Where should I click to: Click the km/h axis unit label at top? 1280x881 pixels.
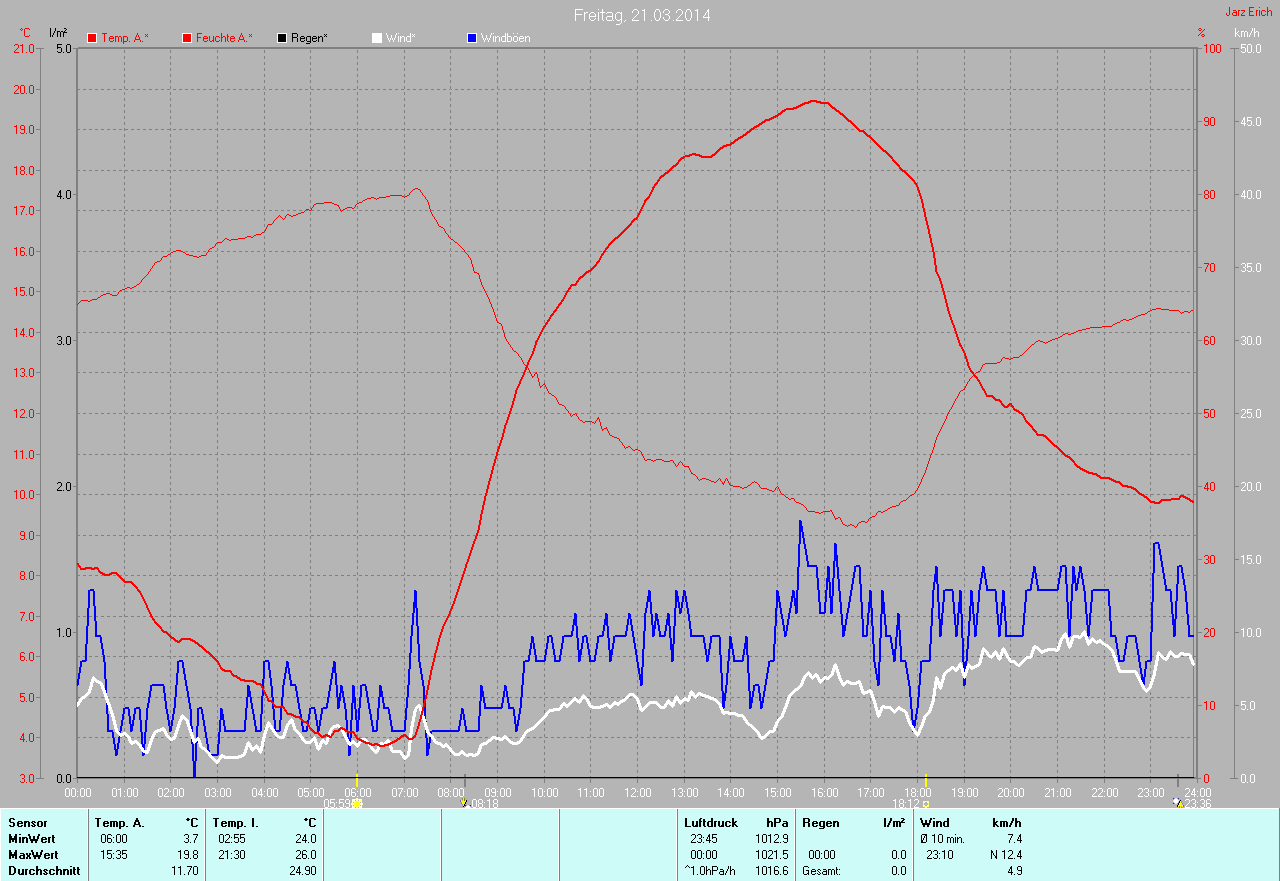click(x=1247, y=33)
